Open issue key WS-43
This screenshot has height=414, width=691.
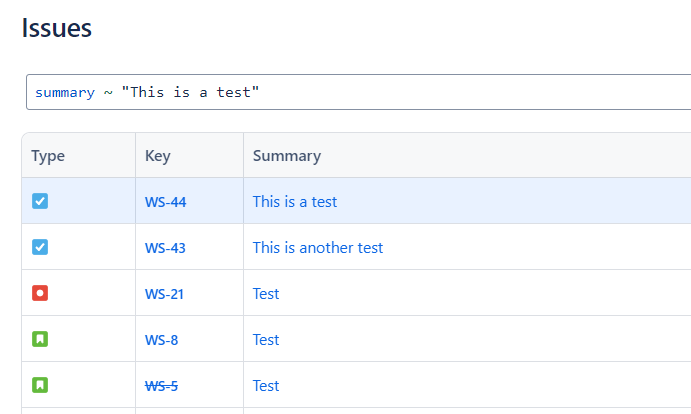click(165, 248)
